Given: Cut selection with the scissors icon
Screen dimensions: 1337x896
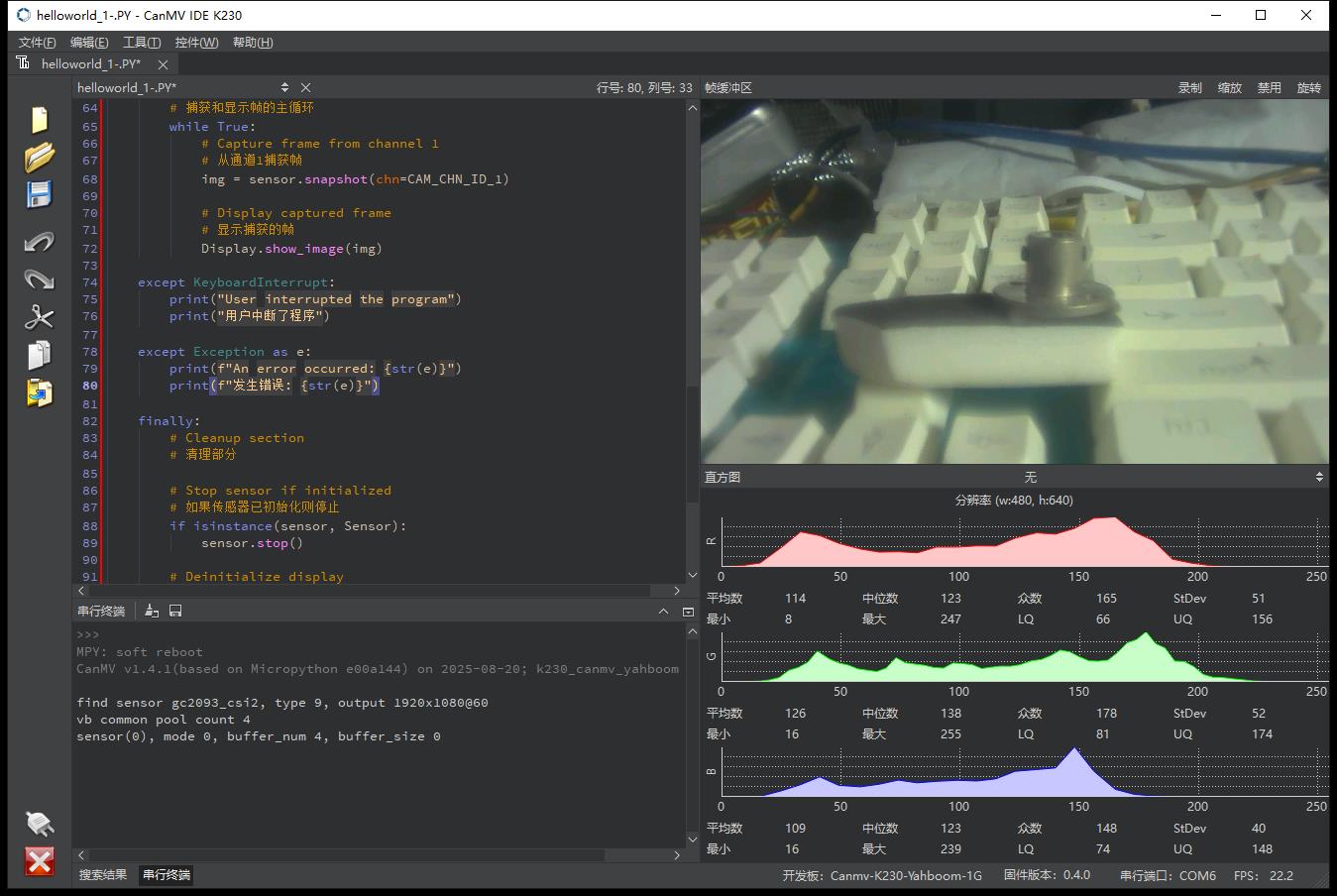Looking at the screenshot, I should (x=39, y=317).
